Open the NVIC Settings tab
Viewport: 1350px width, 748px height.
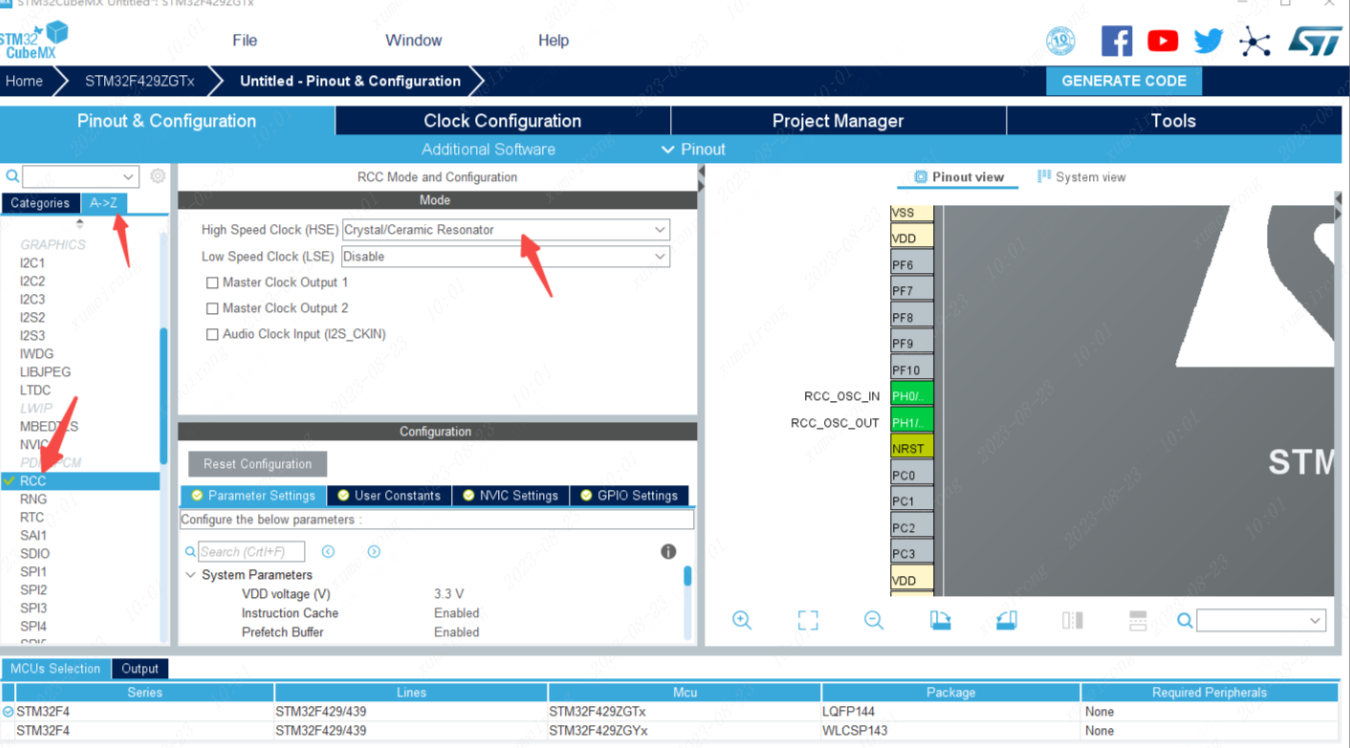510,496
